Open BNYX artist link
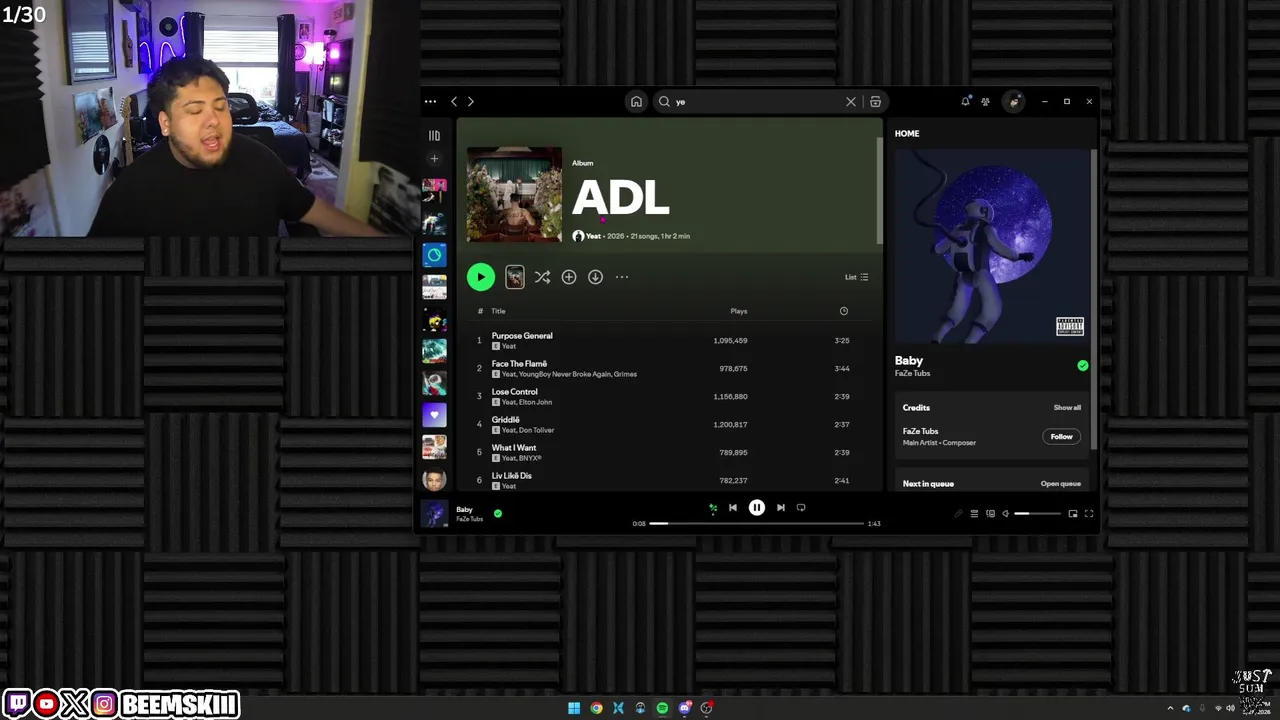 [x=530, y=458]
